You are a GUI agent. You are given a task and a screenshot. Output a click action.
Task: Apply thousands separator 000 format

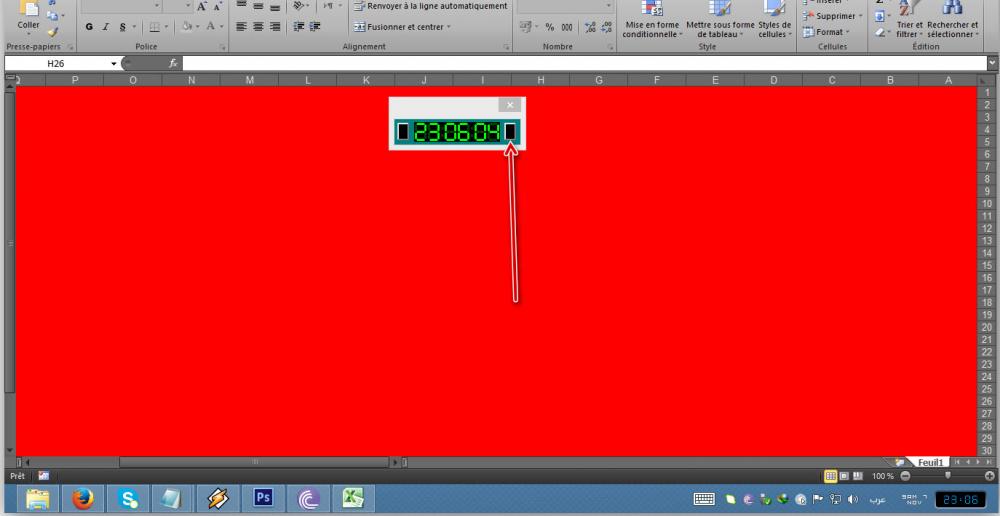point(566,27)
